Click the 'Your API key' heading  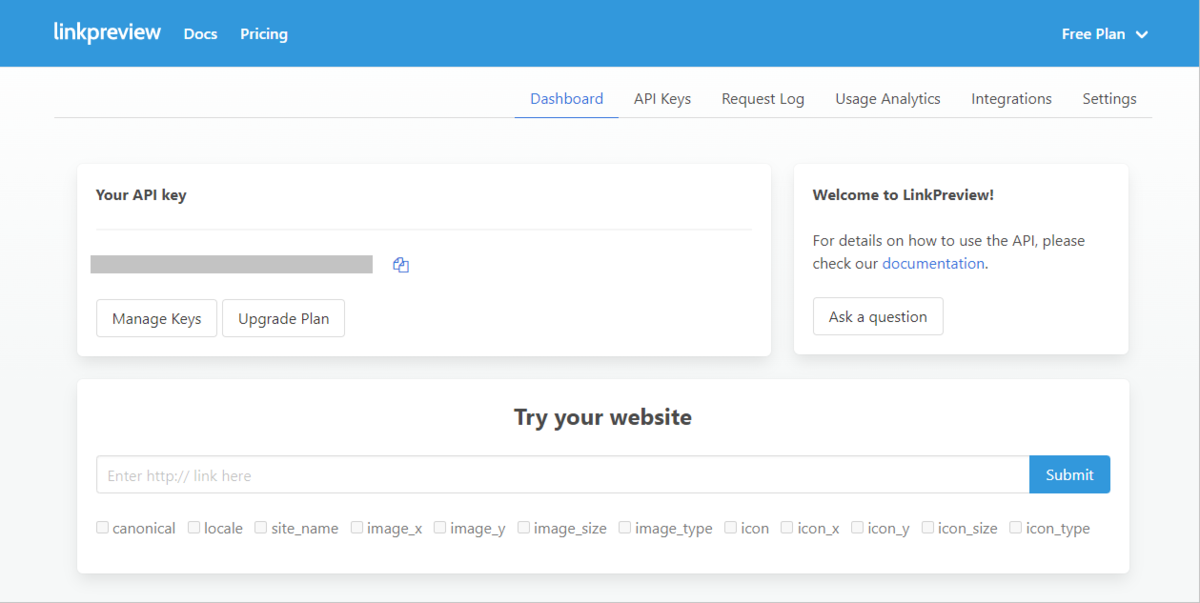click(141, 195)
